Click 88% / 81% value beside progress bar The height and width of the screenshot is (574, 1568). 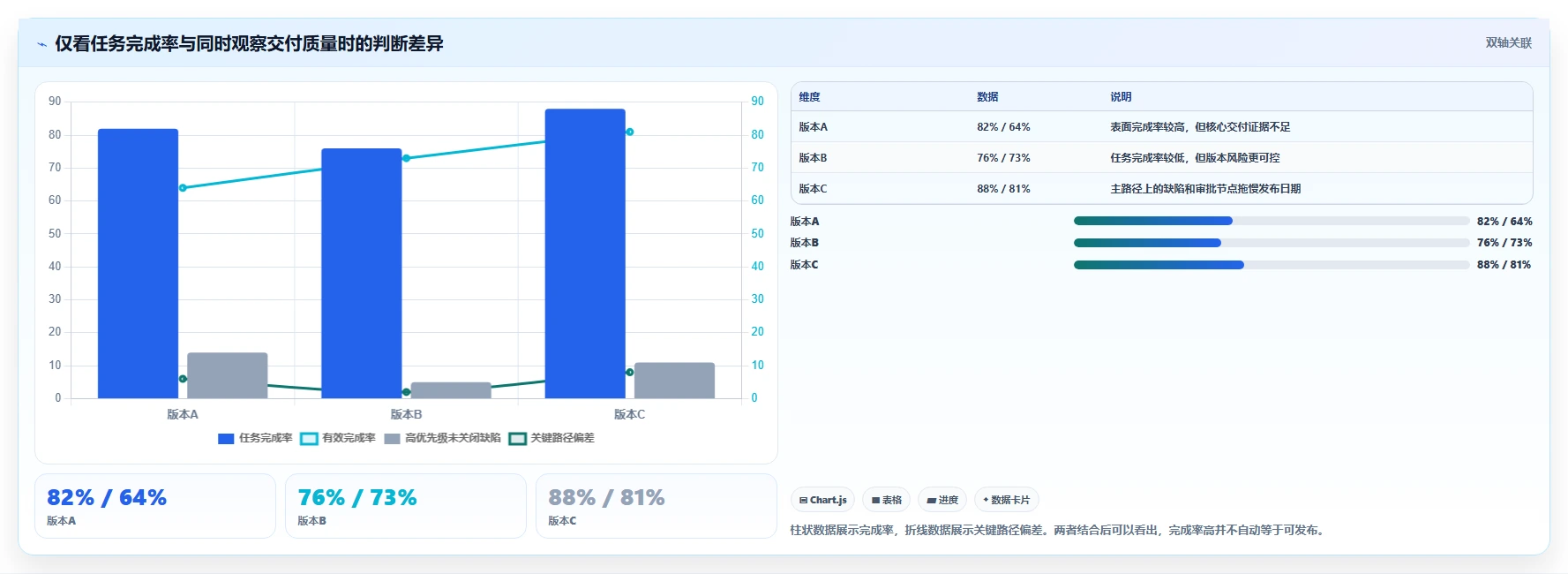click(1504, 265)
